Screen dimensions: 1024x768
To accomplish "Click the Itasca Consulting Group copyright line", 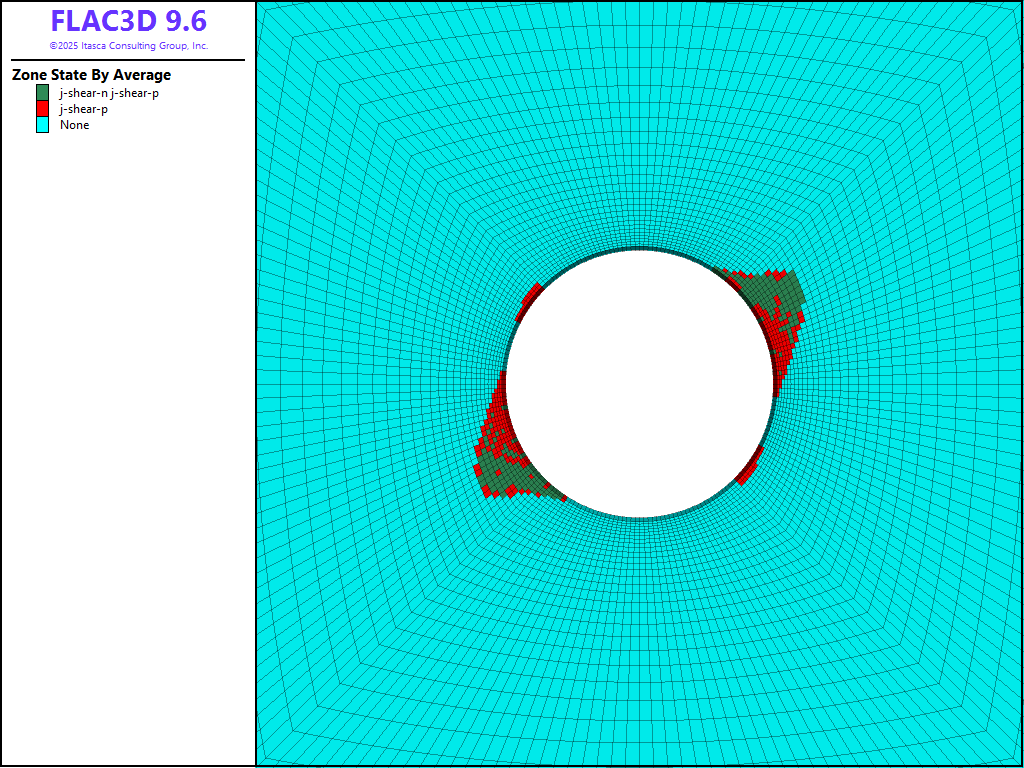I will coord(128,46).
